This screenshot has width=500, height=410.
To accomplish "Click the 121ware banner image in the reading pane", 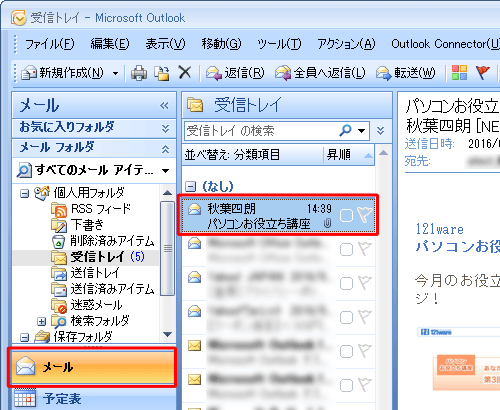I will 459,332.
